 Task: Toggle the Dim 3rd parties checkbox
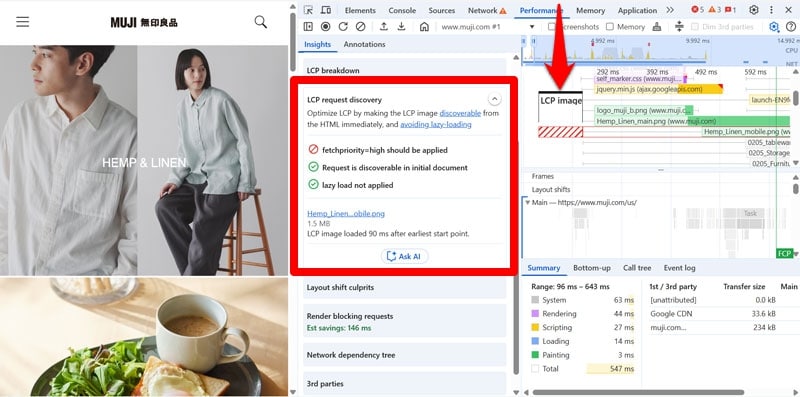coord(694,27)
